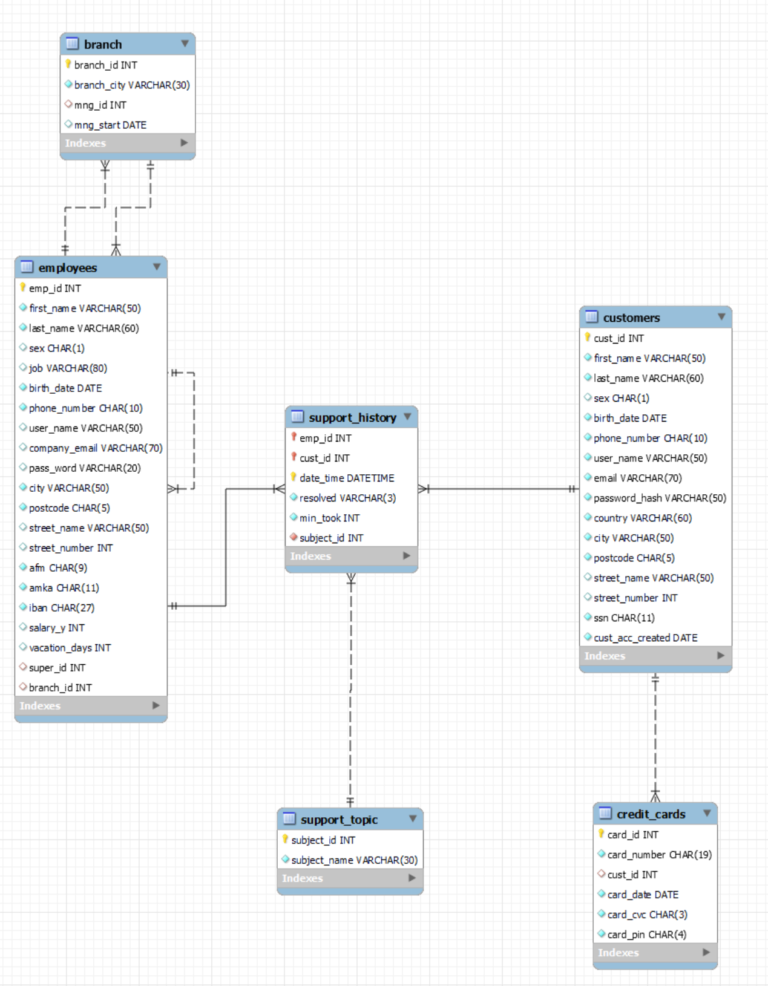Image resolution: width=768 pixels, height=986 pixels.
Task: Expand Indexes section of branch table
Action: pos(184,143)
